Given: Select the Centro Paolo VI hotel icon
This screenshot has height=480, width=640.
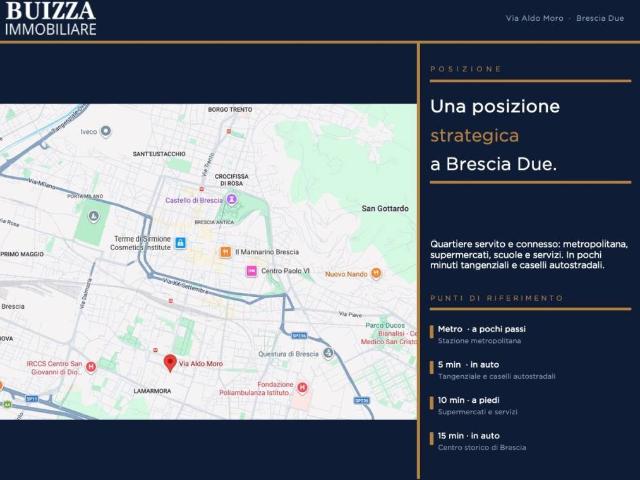Looking at the screenshot, I should click(251, 271).
